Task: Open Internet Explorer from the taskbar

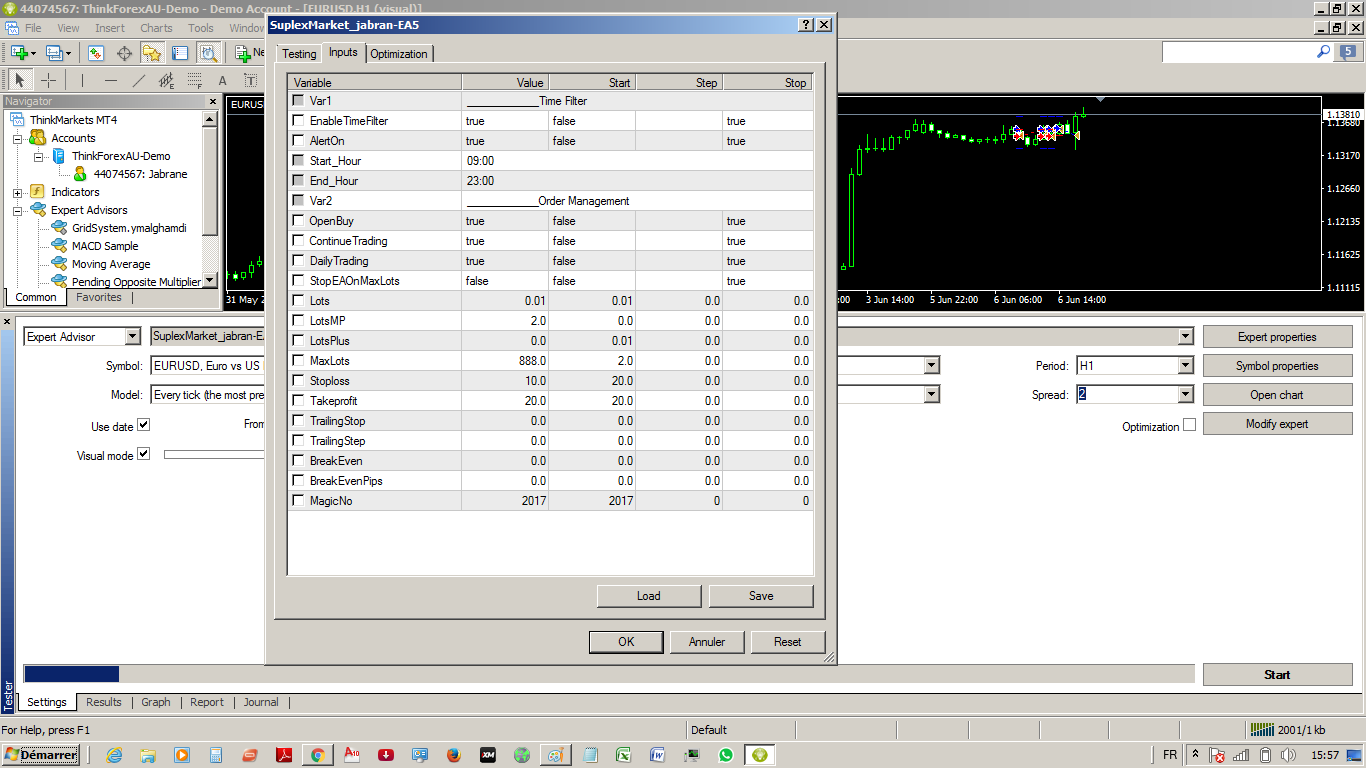Action: pyautogui.click(x=114, y=755)
